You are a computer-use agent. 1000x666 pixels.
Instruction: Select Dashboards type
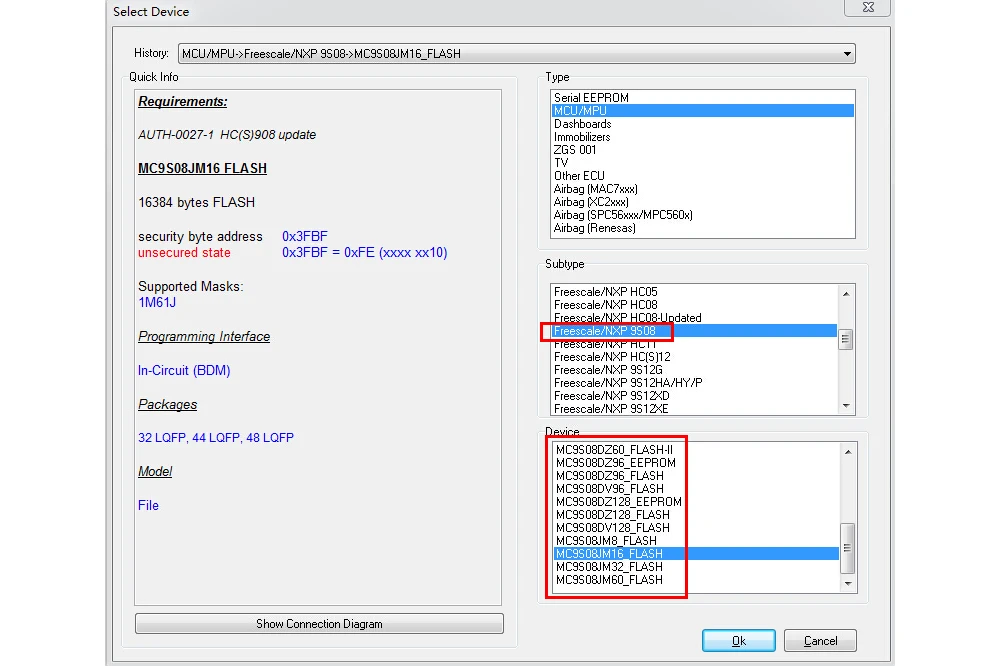coord(702,124)
